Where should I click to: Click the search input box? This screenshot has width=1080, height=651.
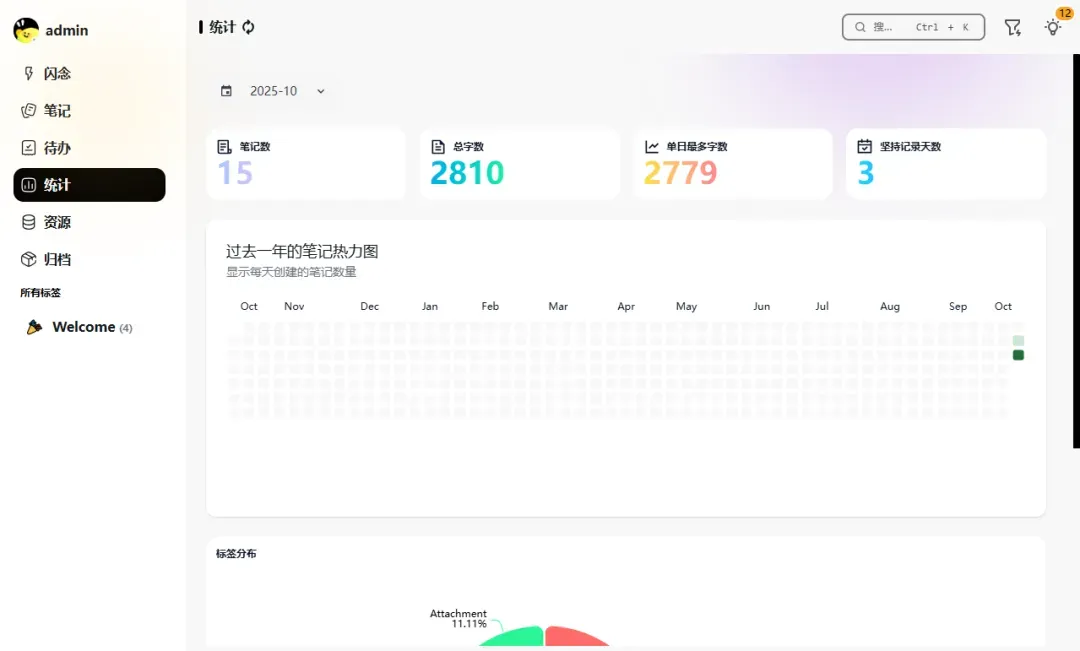pyautogui.click(x=913, y=27)
